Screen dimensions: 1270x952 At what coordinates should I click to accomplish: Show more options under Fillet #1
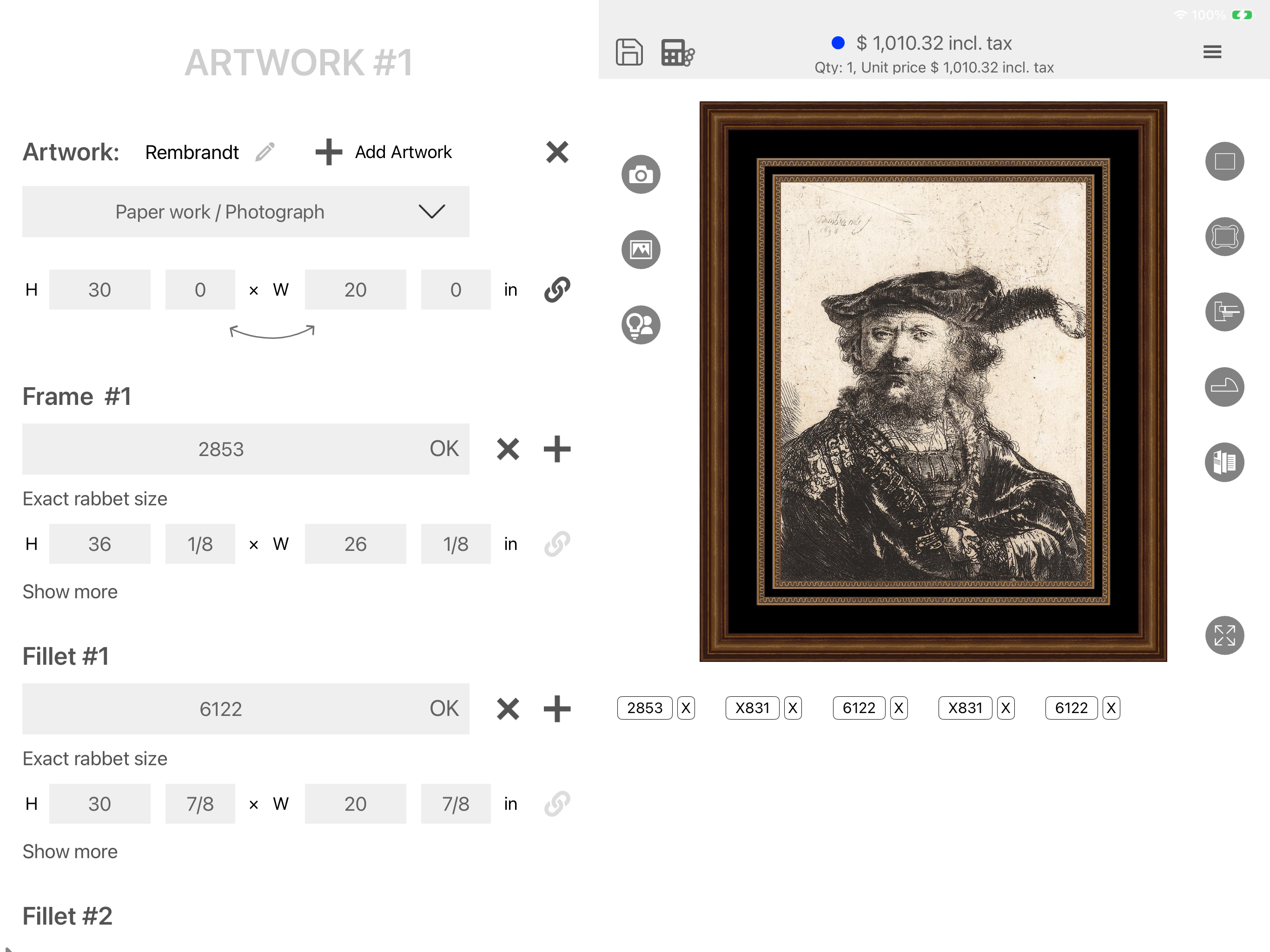(70, 851)
